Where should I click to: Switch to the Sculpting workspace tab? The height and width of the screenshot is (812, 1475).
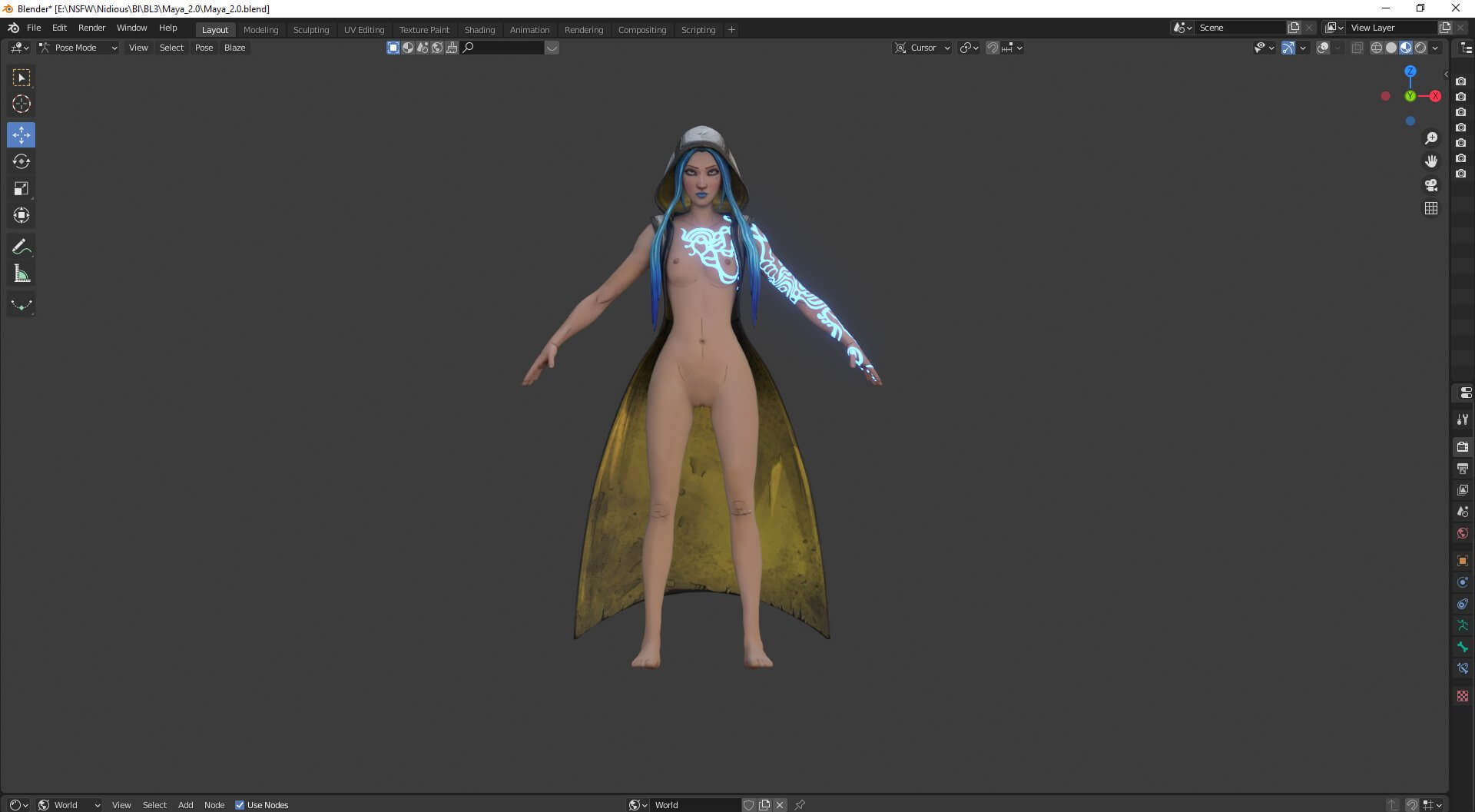point(310,30)
